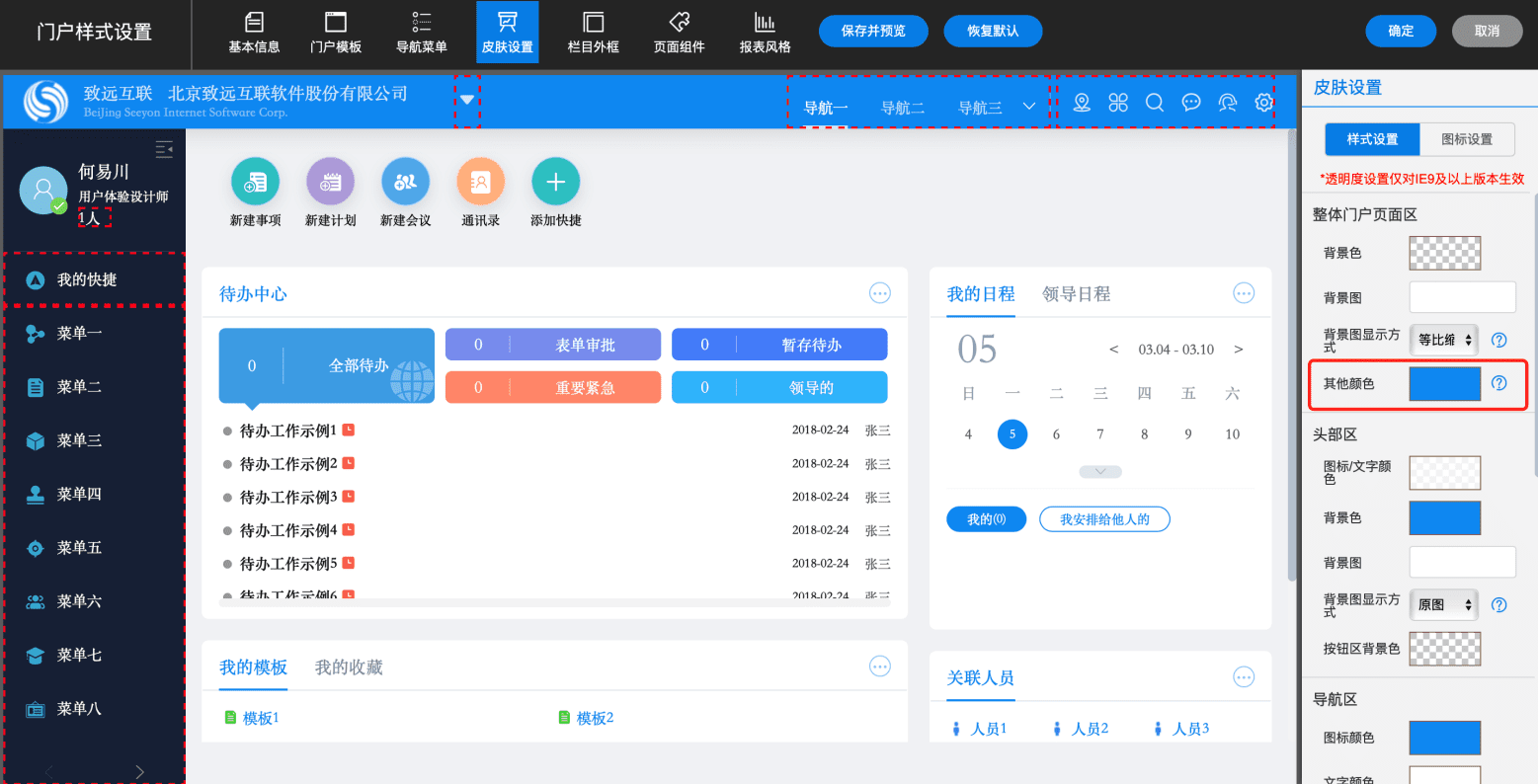
Task: Open the more options icon in the calendar panel
Action: tap(1244, 293)
